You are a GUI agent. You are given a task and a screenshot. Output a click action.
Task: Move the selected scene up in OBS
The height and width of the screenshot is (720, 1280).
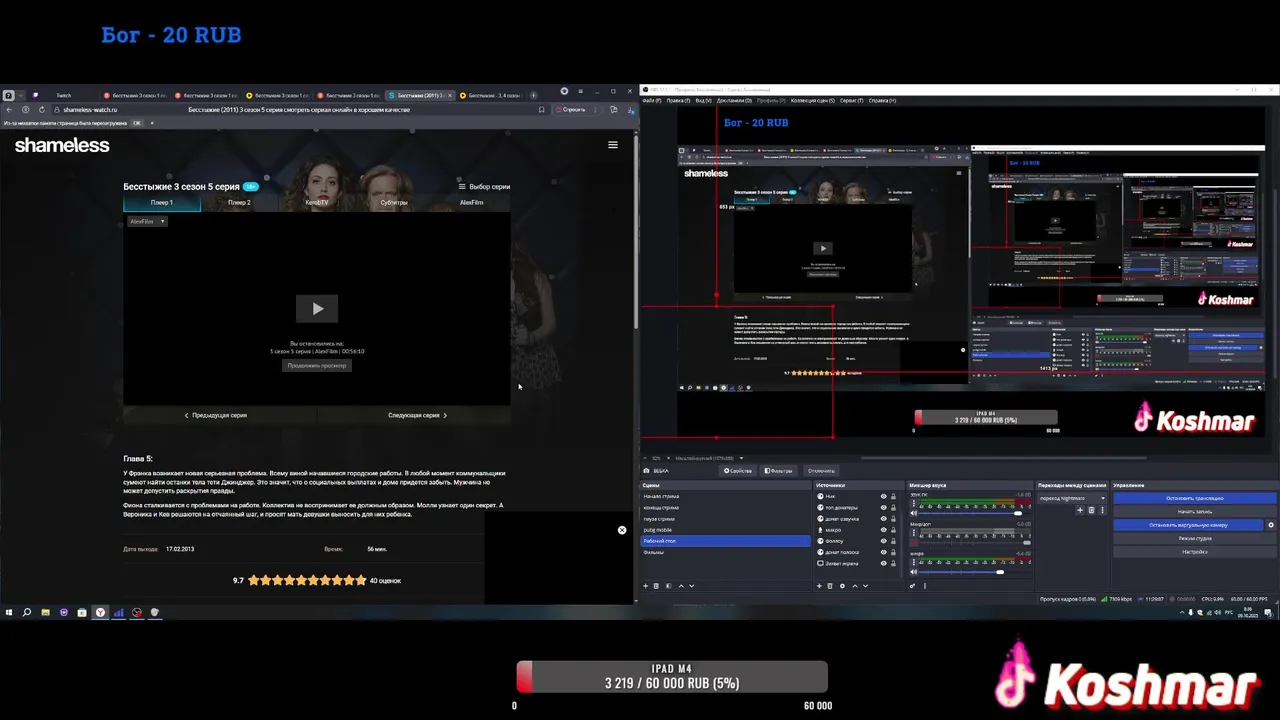pos(681,585)
